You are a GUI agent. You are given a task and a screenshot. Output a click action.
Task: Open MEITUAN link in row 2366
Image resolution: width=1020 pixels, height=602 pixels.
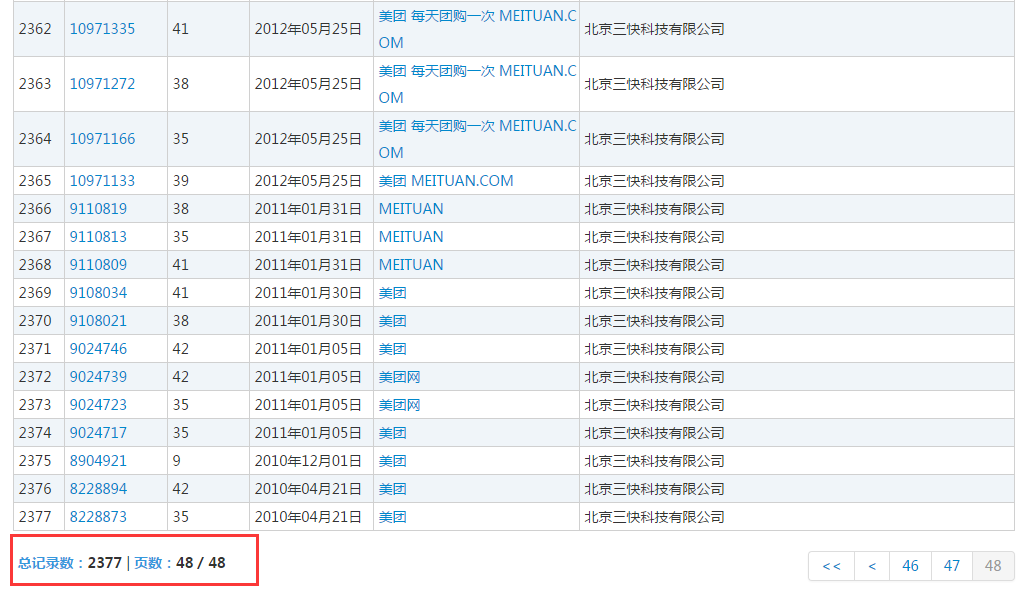click(410, 209)
